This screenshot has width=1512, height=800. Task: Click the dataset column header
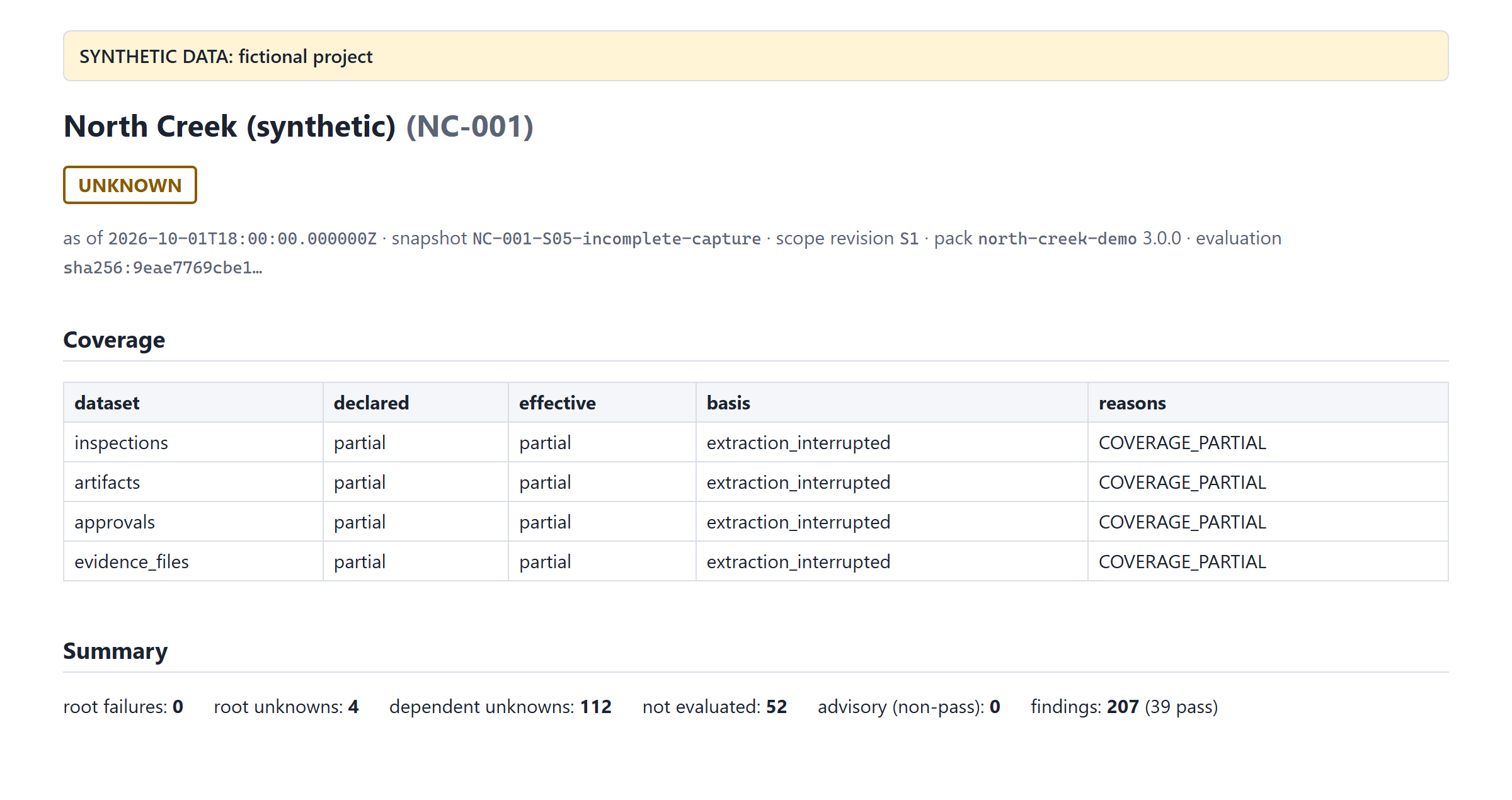coord(193,403)
